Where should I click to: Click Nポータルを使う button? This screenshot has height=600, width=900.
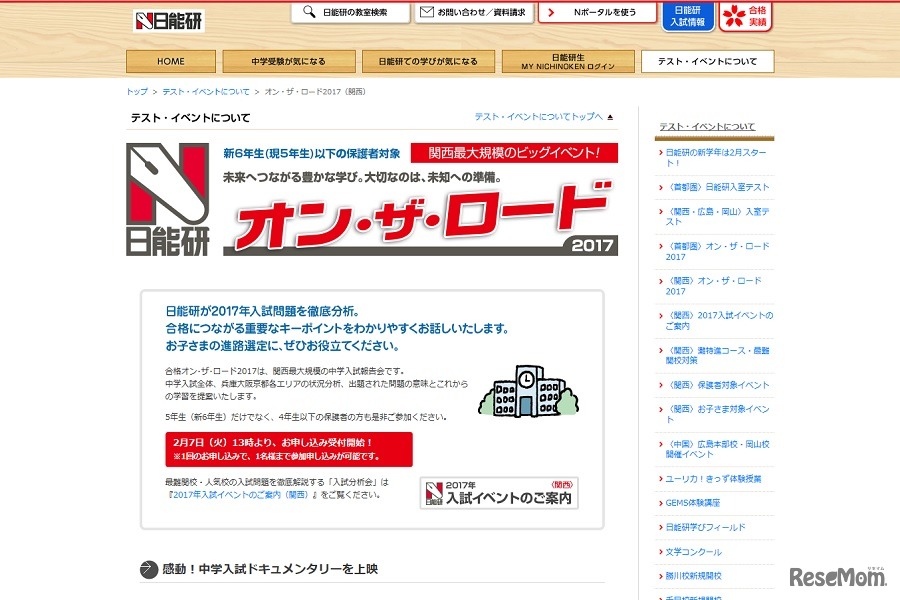[597, 12]
